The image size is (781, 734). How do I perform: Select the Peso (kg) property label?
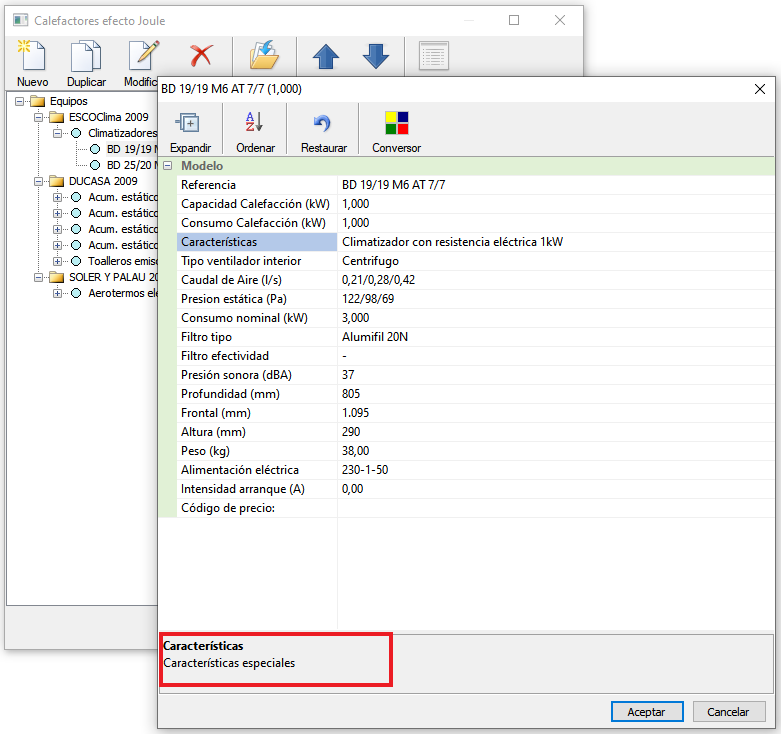[x=257, y=451]
